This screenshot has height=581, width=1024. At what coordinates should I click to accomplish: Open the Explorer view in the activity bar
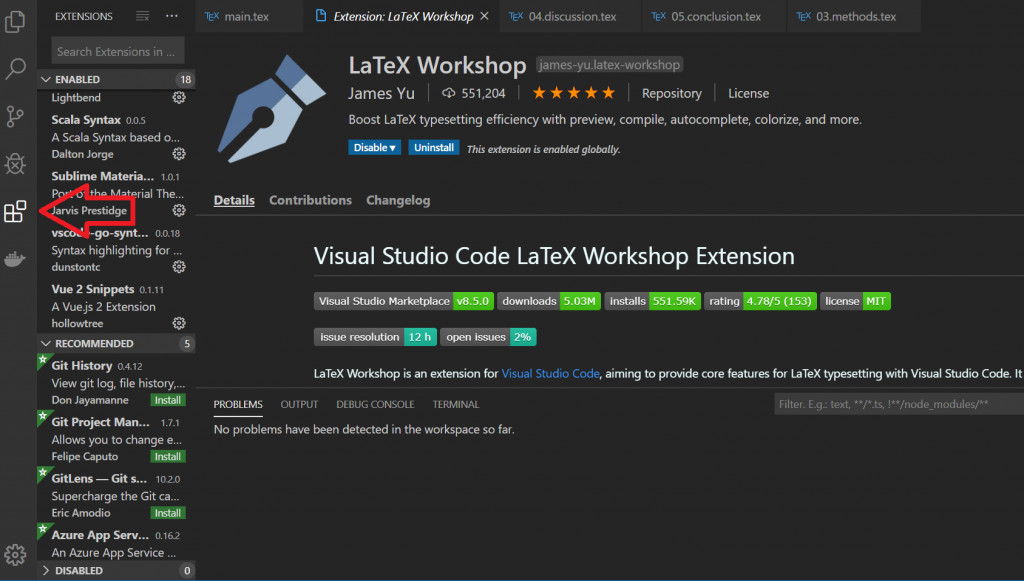tap(15, 22)
